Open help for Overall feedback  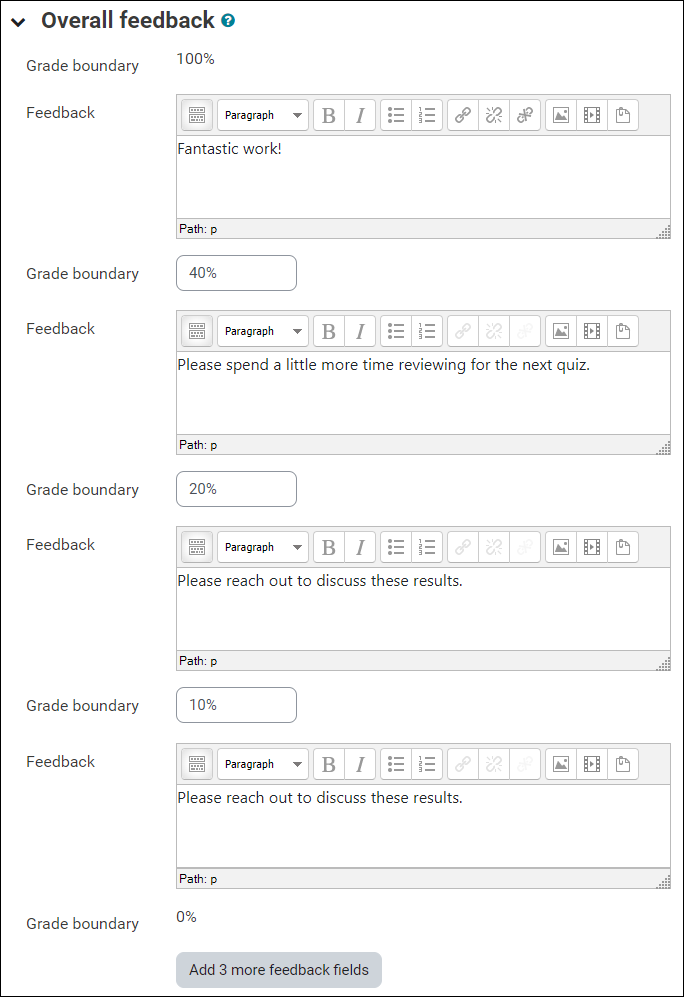click(x=227, y=19)
